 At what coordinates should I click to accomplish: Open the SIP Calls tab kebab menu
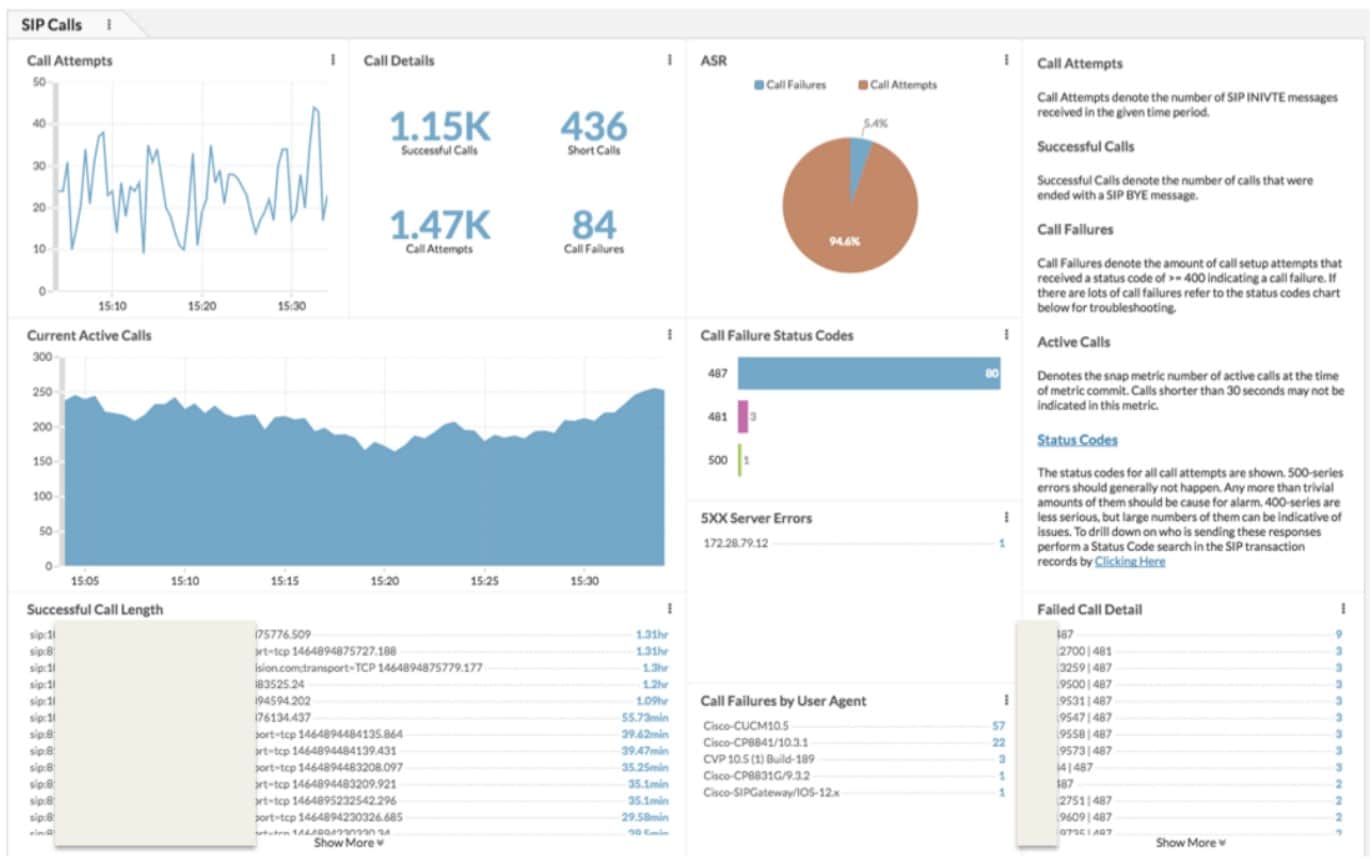pos(109,24)
